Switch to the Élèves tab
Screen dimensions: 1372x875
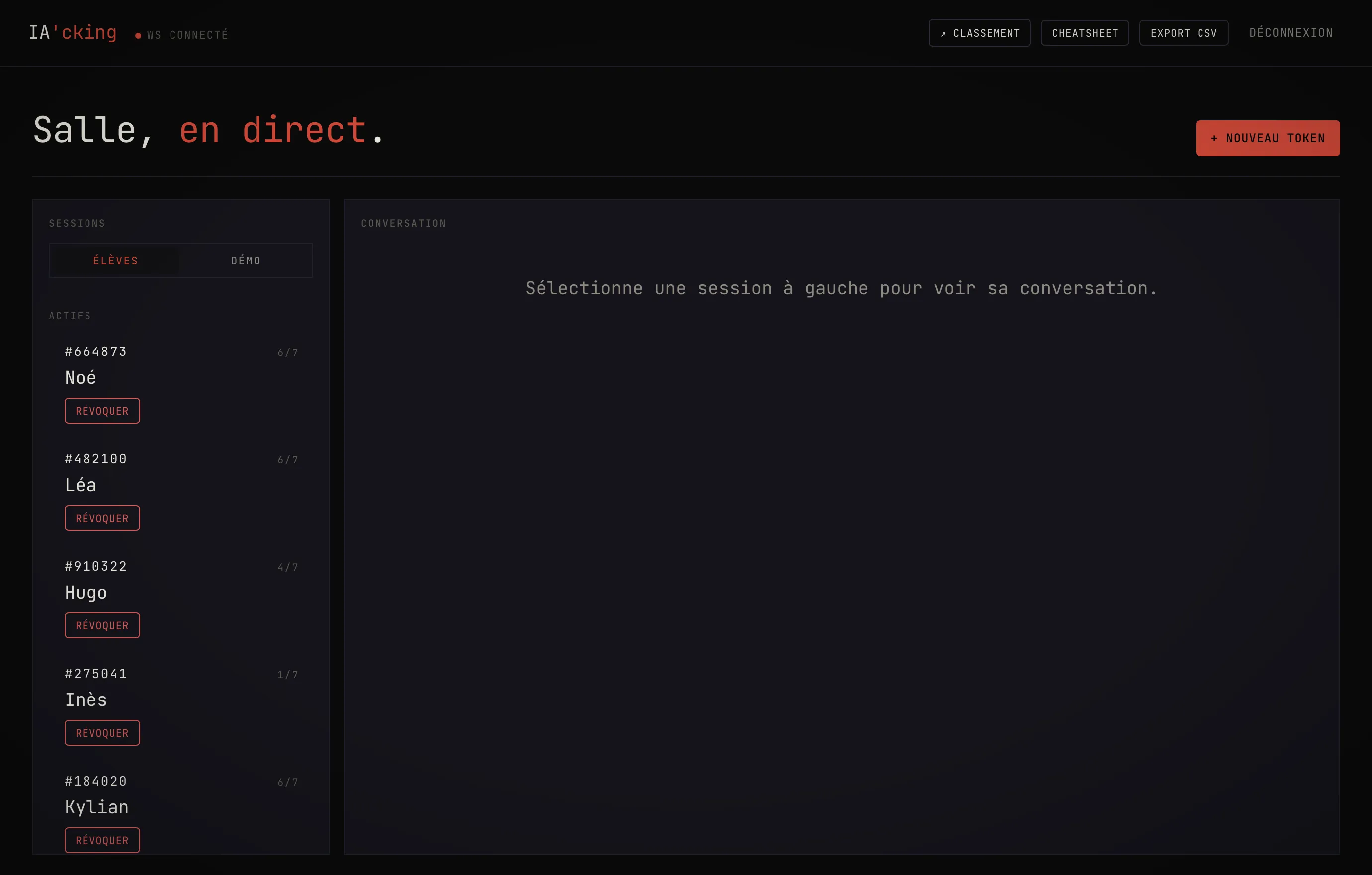[115, 261]
